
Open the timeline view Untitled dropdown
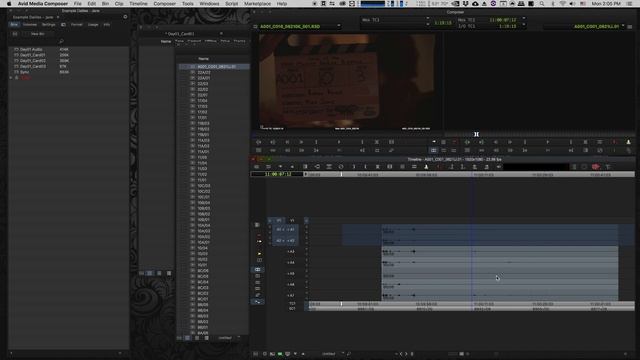click(x=332, y=354)
